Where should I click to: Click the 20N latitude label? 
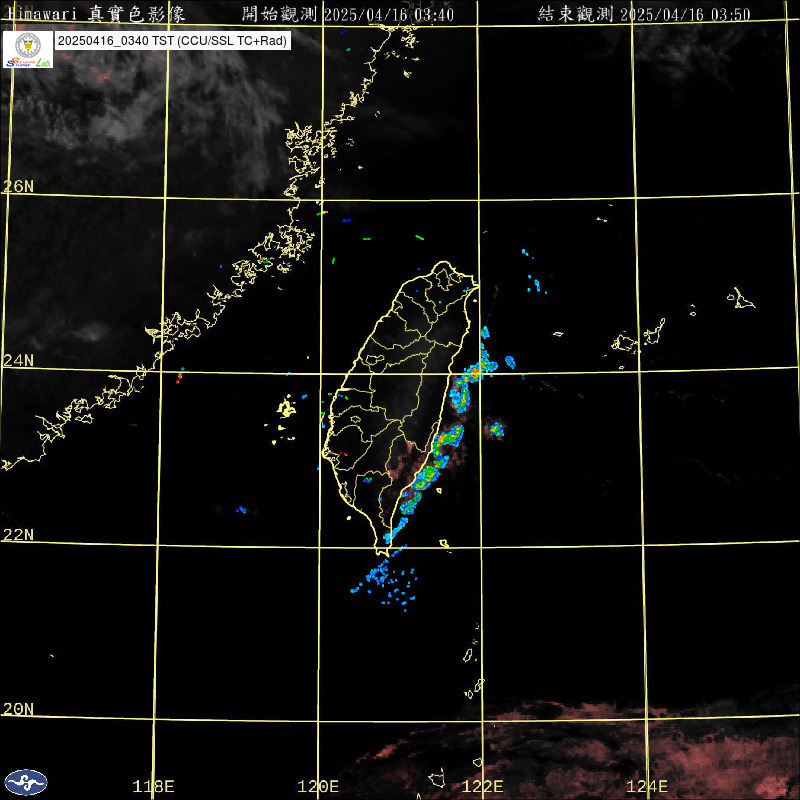click(x=18, y=708)
